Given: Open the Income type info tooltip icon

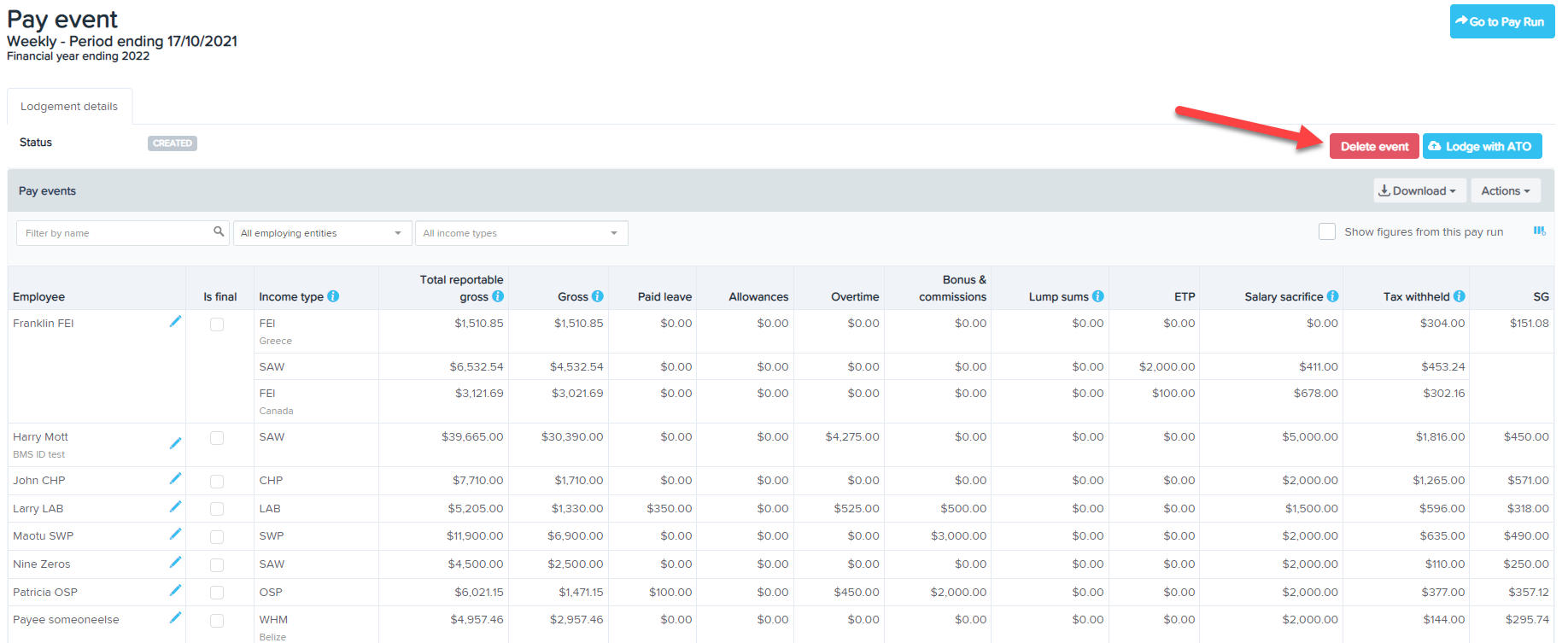Looking at the screenshot, I should click(x=333, y=296).
